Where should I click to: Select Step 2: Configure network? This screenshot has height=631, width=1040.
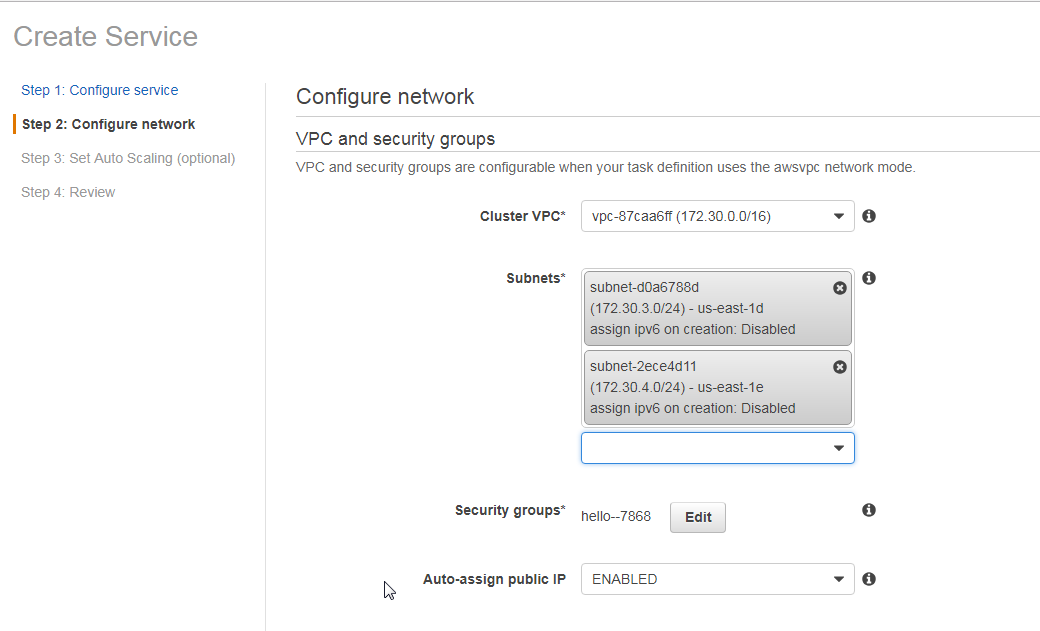click(x=108, y=124)
